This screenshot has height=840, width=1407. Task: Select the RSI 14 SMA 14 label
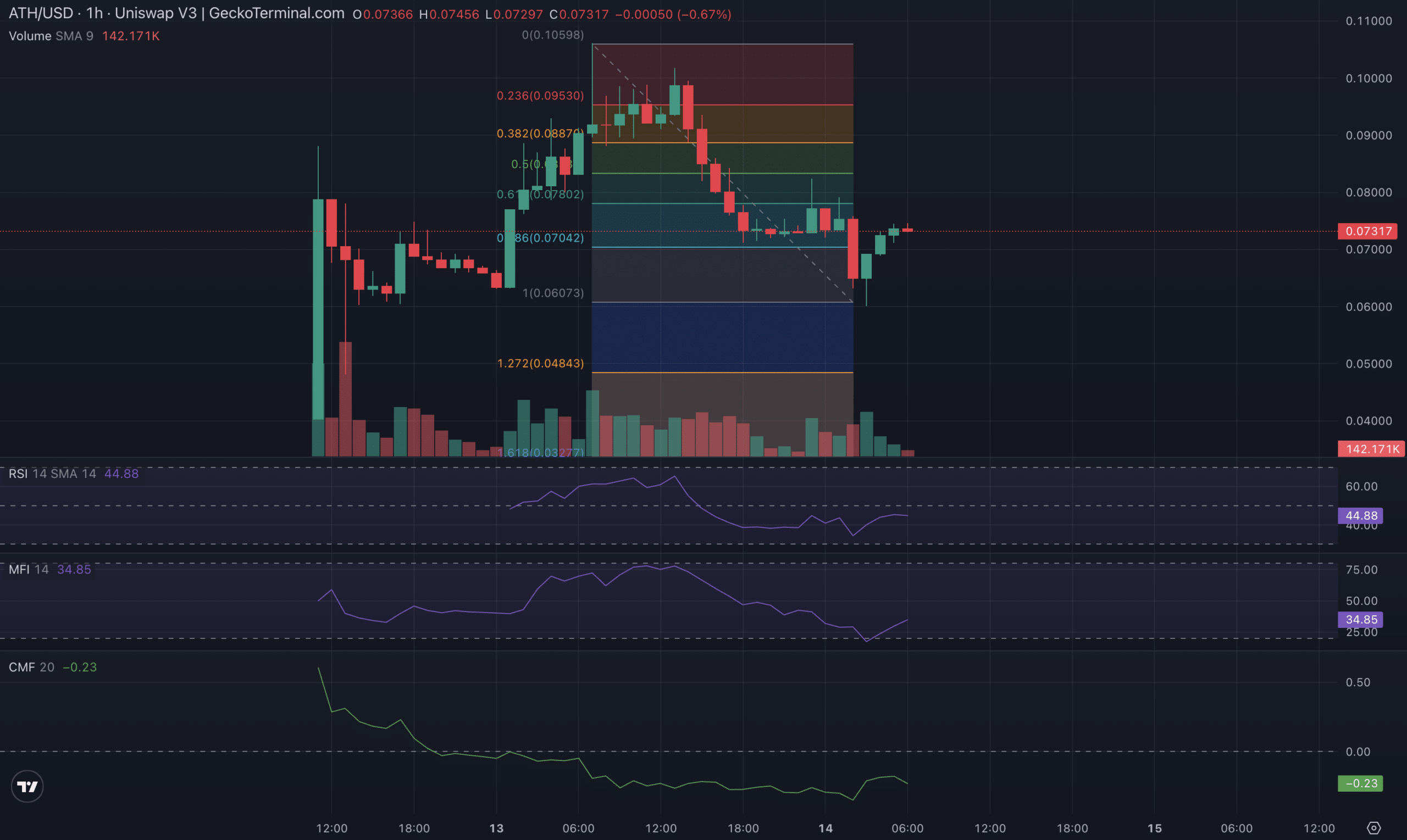[52, 474]
